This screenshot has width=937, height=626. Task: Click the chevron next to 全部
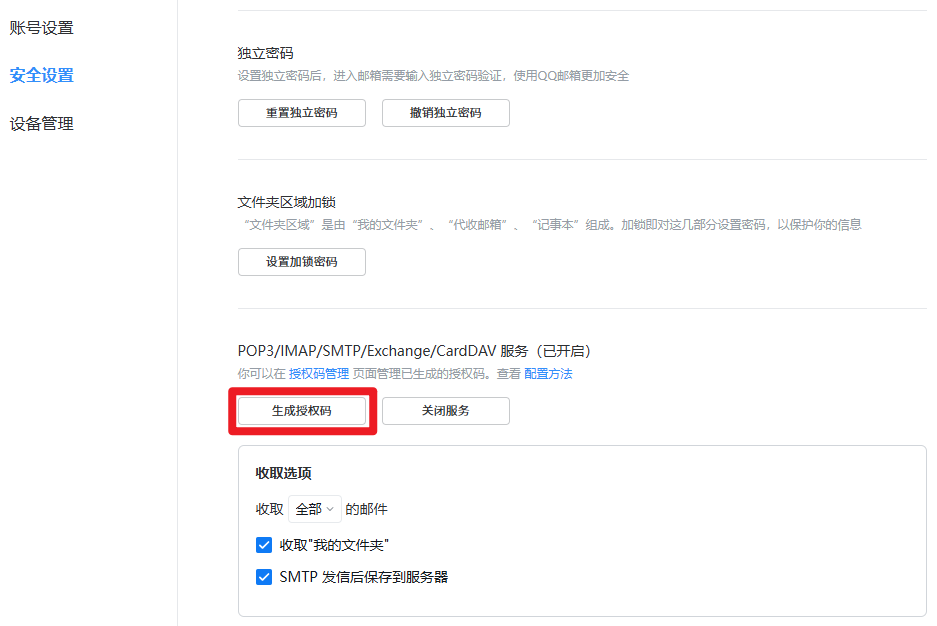pyautogui.click(x=331, y=508)
